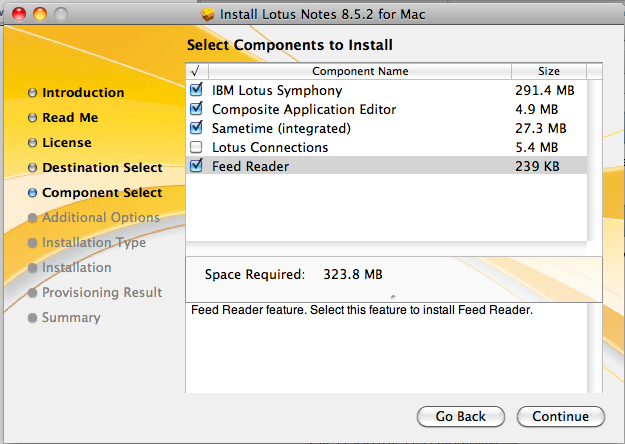Click the Read Me step label
This screenshot has height=444, width=625.
click(x=70, y=118)
